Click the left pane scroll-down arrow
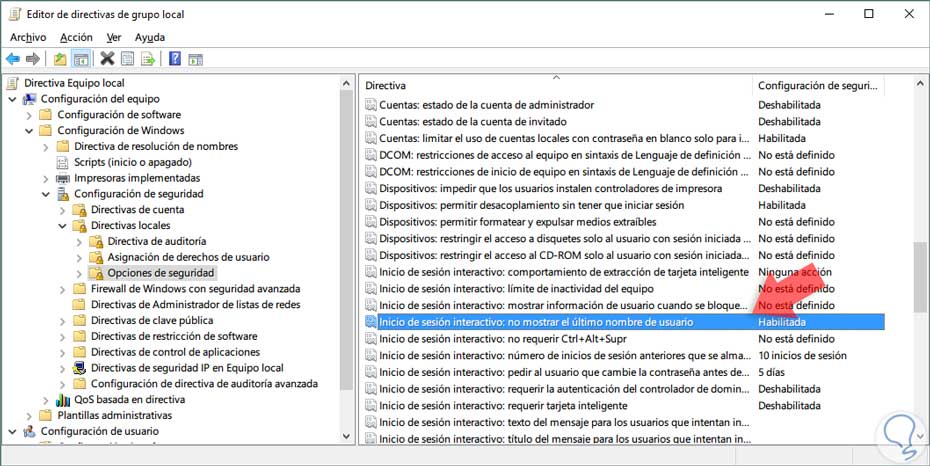930x466 pixels. coord(347,436)
